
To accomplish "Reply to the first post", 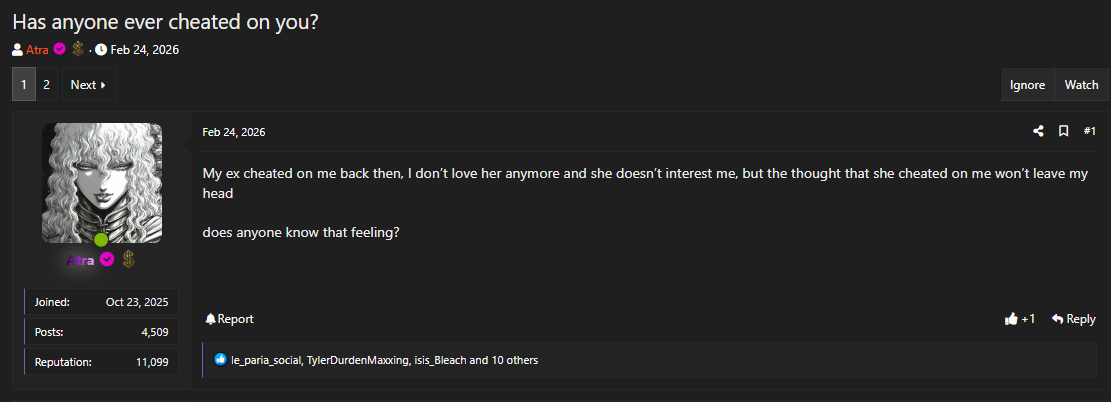I will pos(1074,319).
